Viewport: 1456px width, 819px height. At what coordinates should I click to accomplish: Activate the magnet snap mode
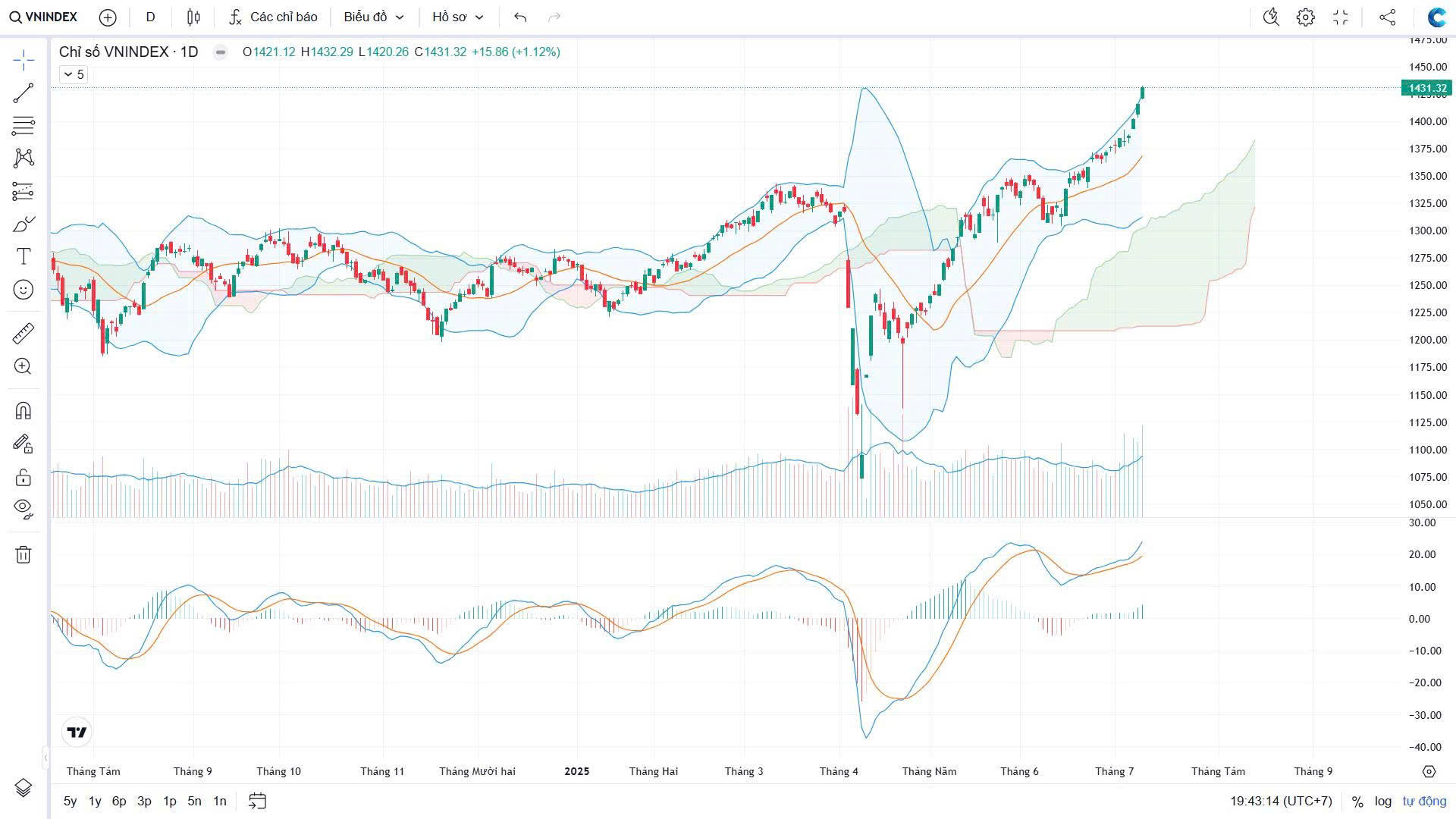point(24,411)
